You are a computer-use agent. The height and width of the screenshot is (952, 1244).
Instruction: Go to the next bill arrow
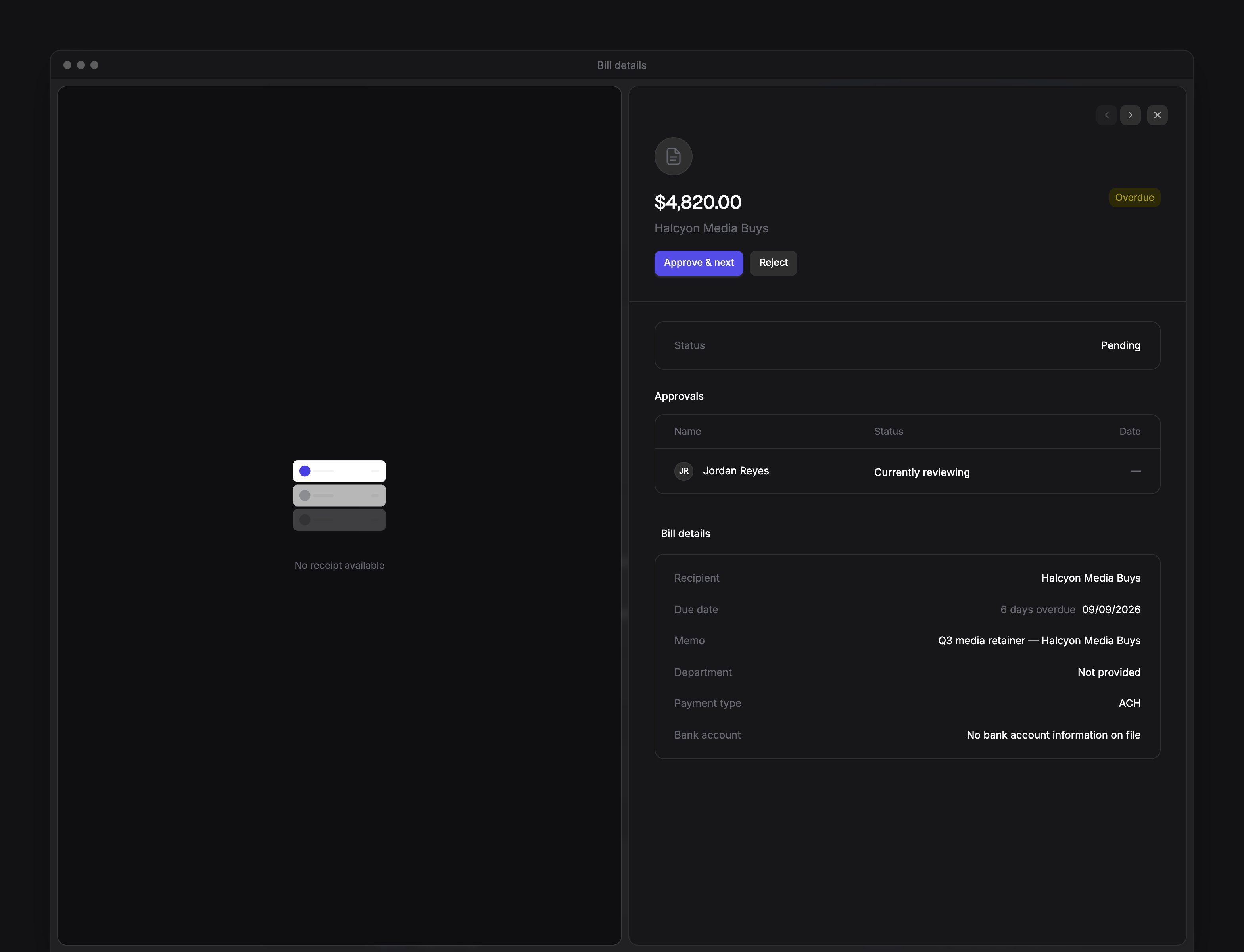pos(1130,115)
